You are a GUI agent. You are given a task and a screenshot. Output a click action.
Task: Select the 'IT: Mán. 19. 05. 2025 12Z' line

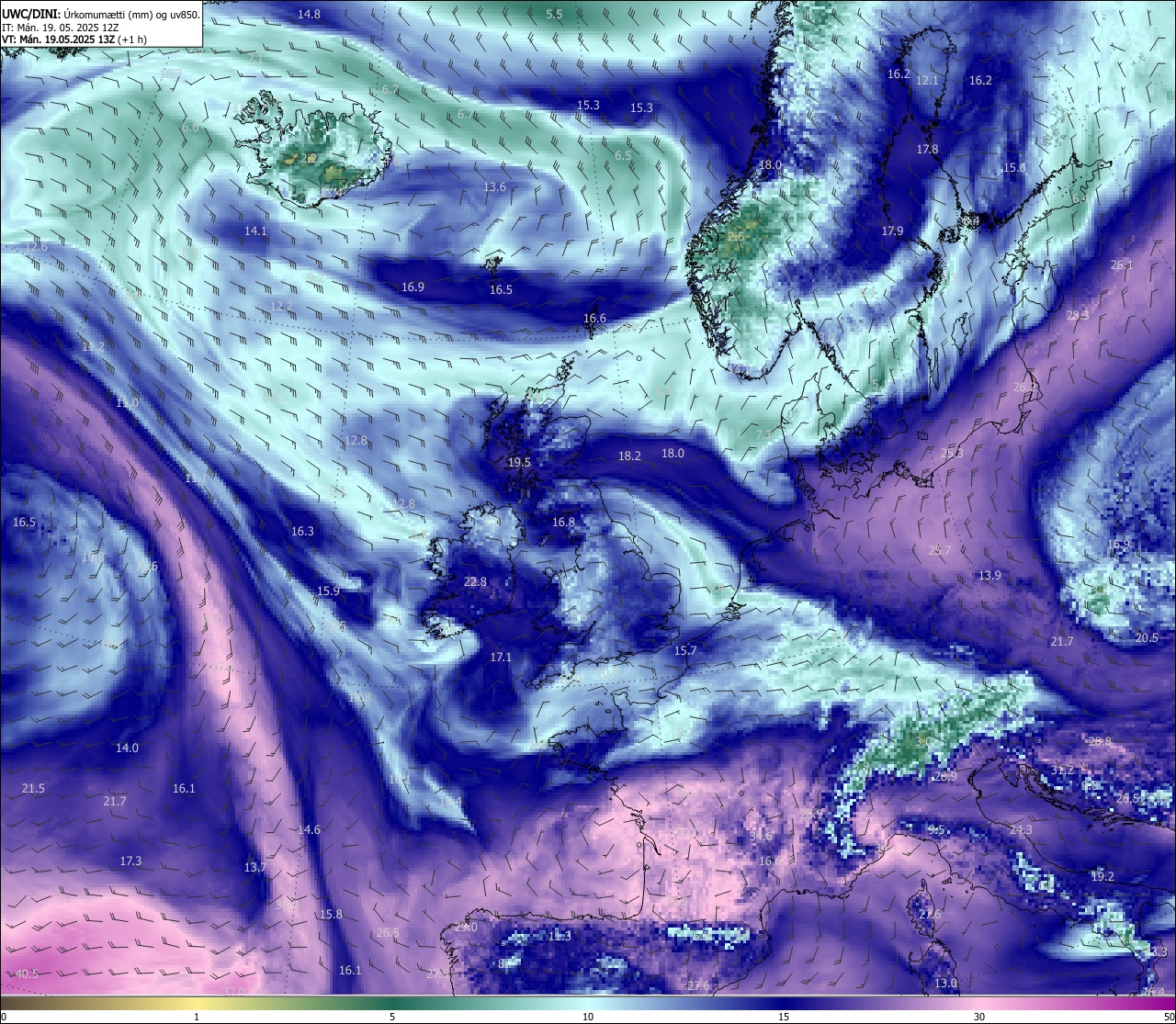point(60,27)
